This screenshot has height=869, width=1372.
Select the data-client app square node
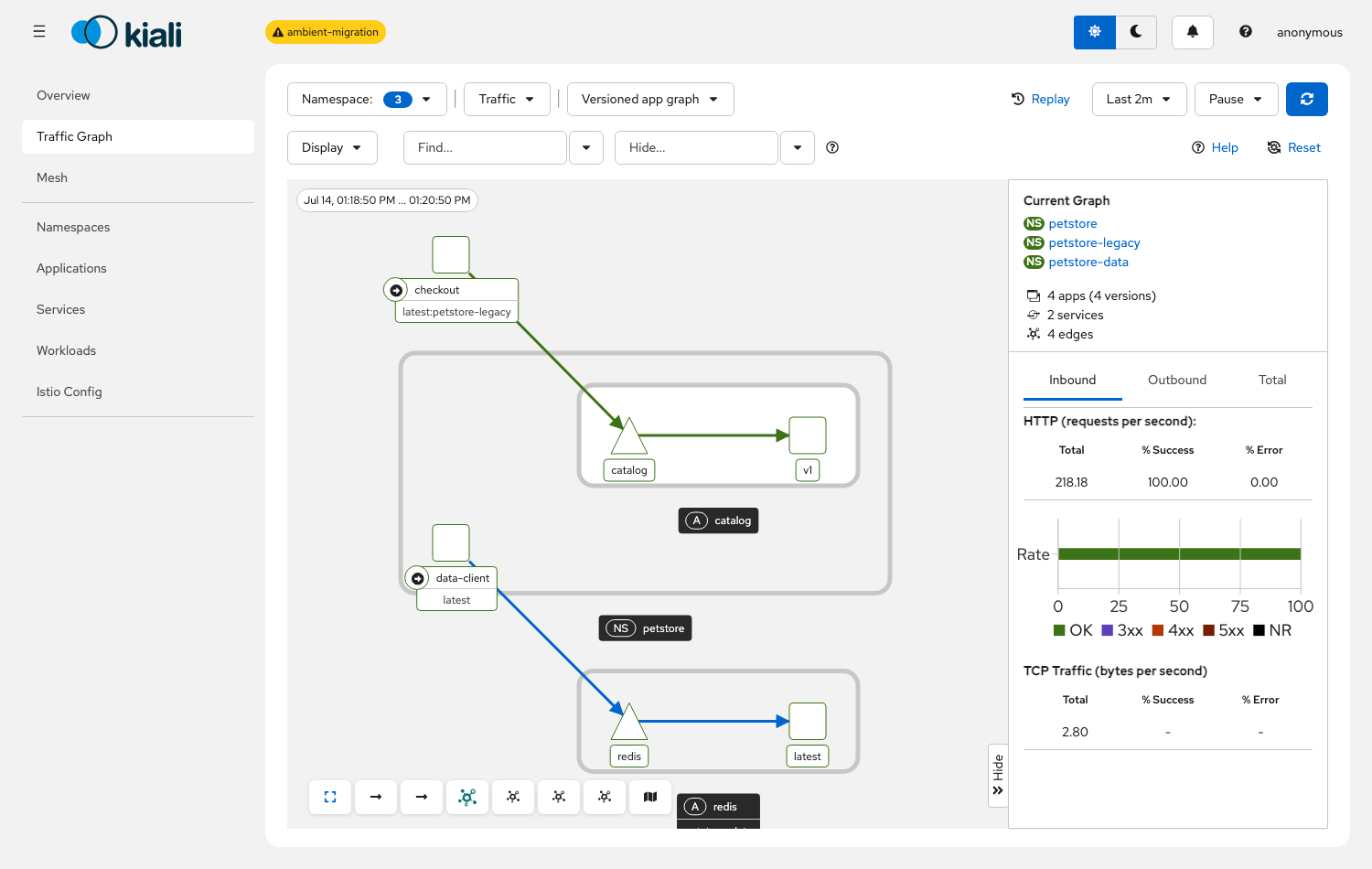[x=451, y=542]
